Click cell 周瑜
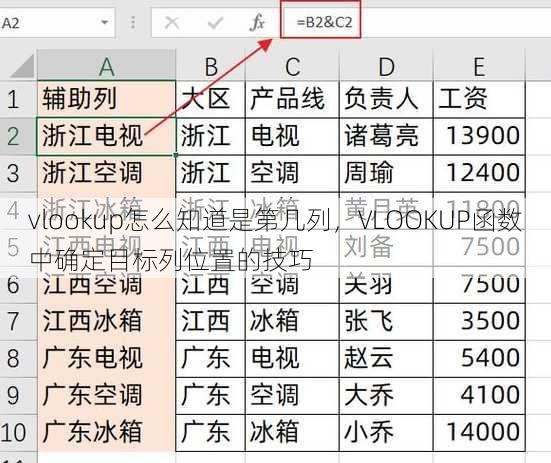 (386, 173)
